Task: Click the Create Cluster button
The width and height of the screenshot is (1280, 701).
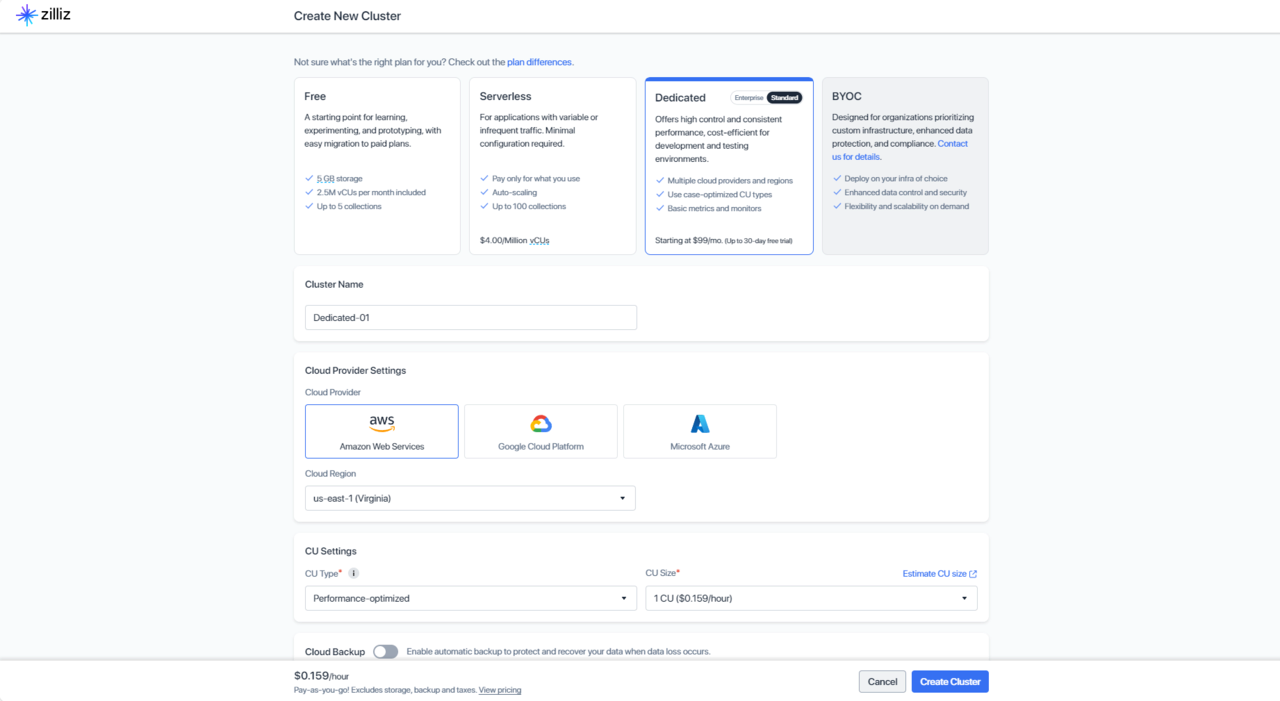Action: tap(949, 682)
